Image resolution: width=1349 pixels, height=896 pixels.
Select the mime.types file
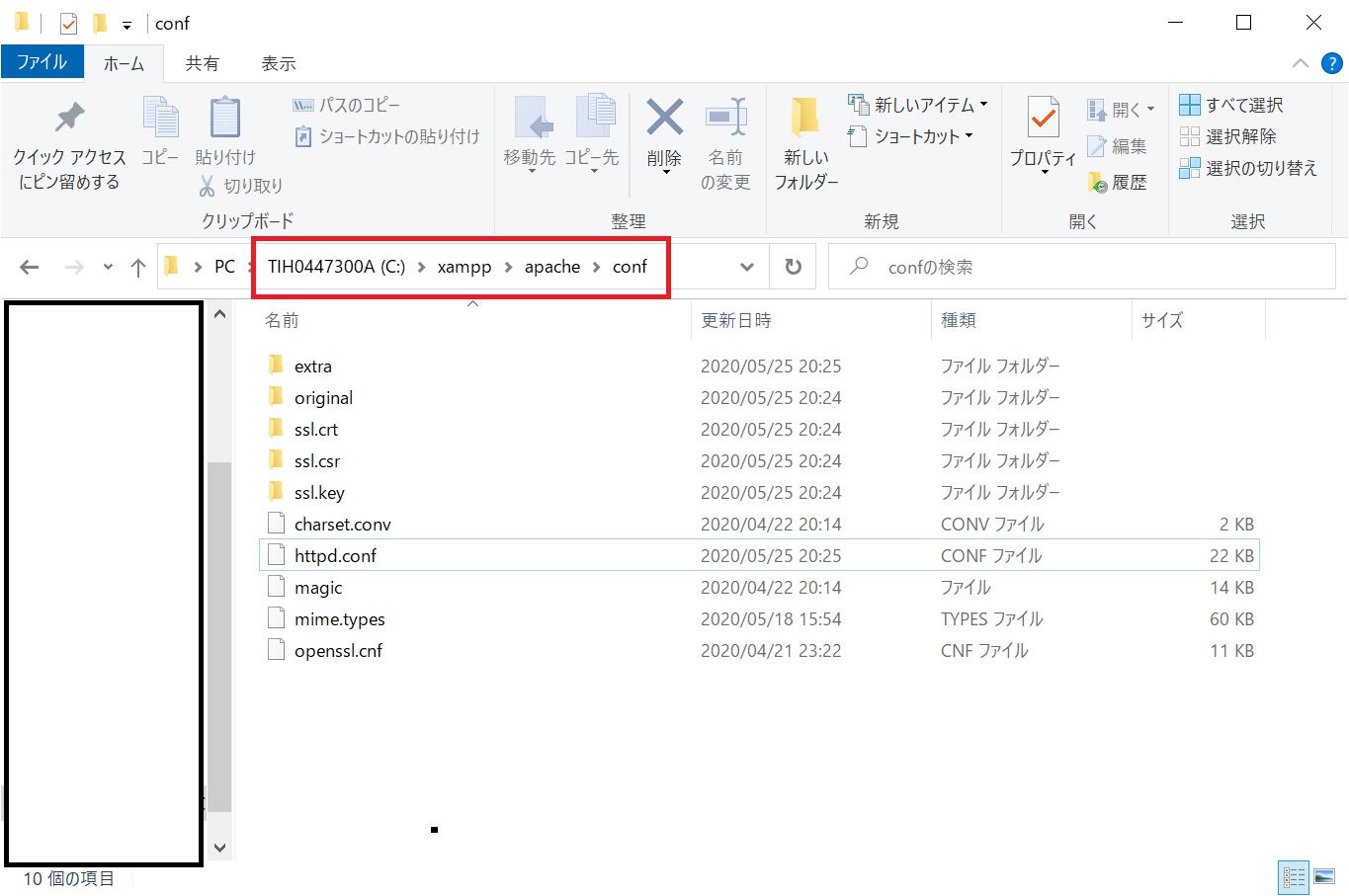click(x=758, y=618)
